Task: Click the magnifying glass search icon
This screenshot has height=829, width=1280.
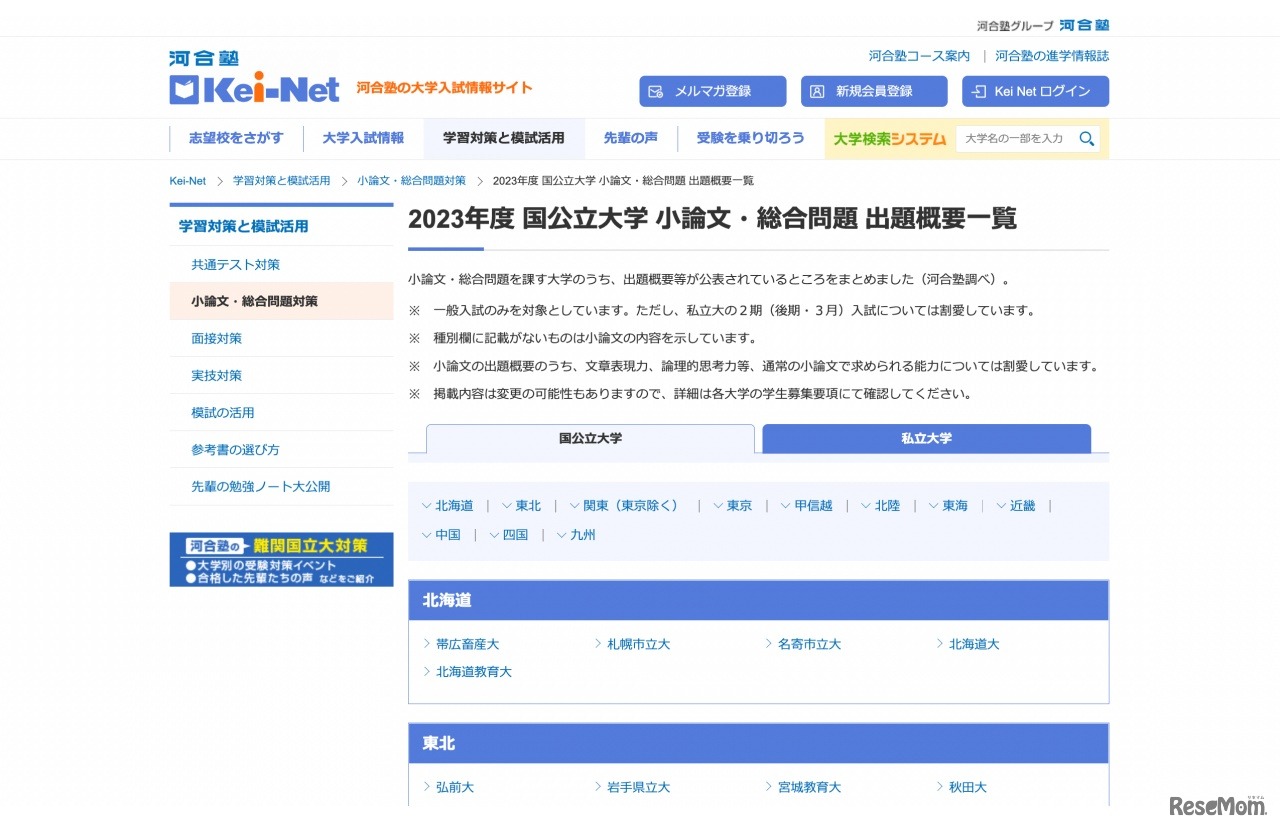Action: (x=1086, y=139)
